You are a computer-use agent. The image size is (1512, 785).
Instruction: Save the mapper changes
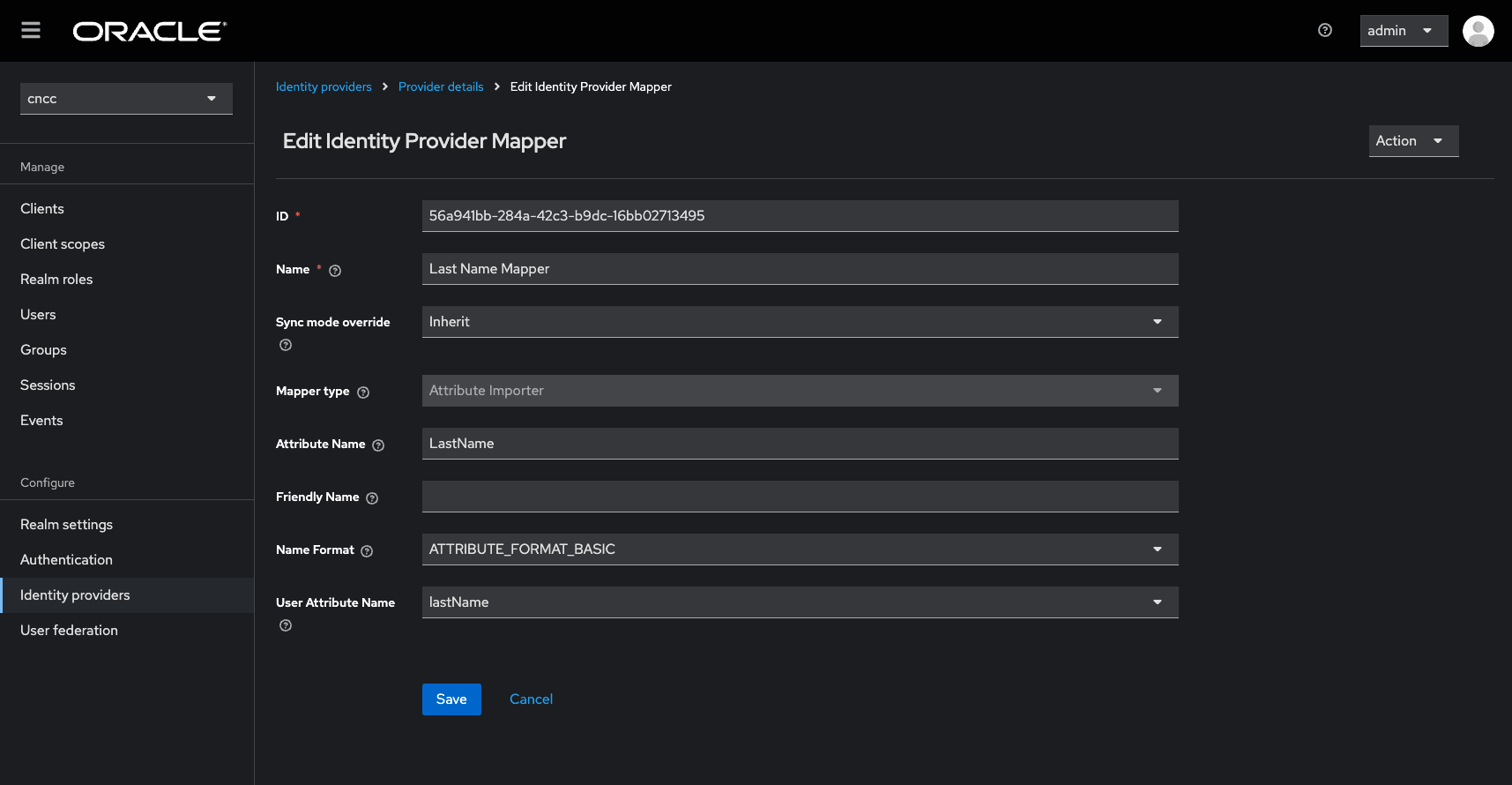[x=451, y=699]
